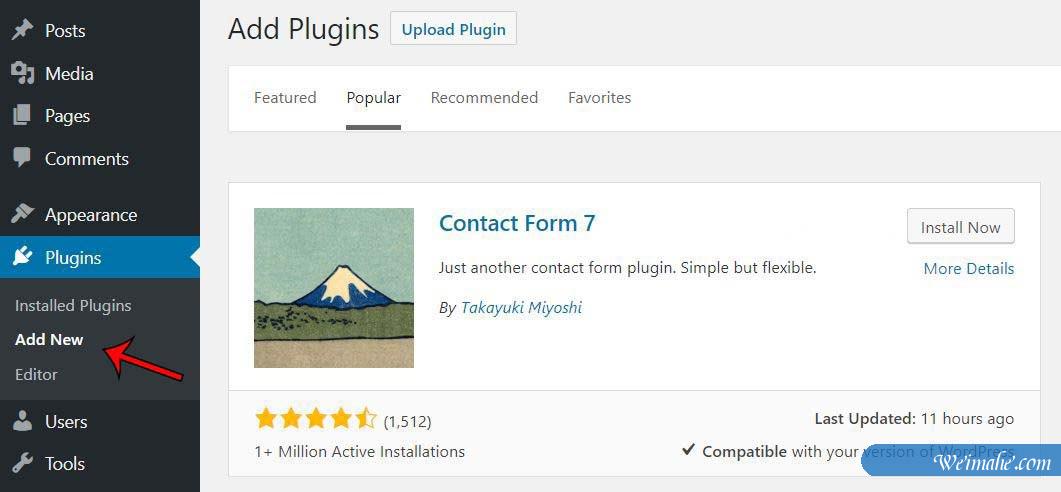Screen dimensions: 1061x492
Task: Click the Contact Form 7 title link
Action: click(x=517, y=223)
